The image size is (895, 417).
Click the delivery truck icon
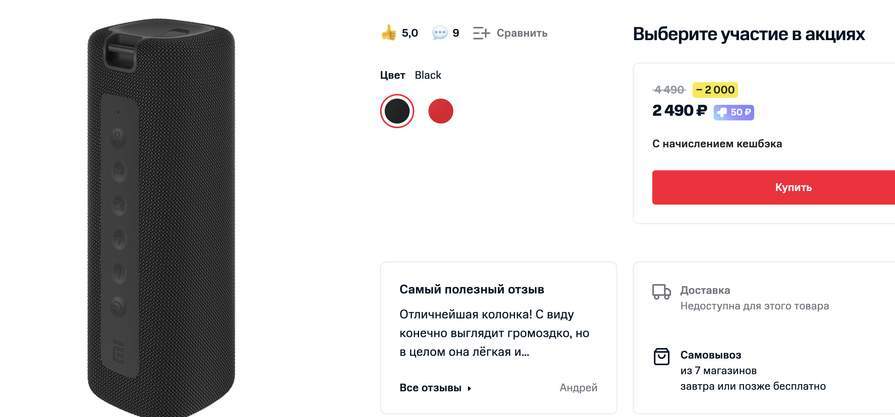[661, 292]
